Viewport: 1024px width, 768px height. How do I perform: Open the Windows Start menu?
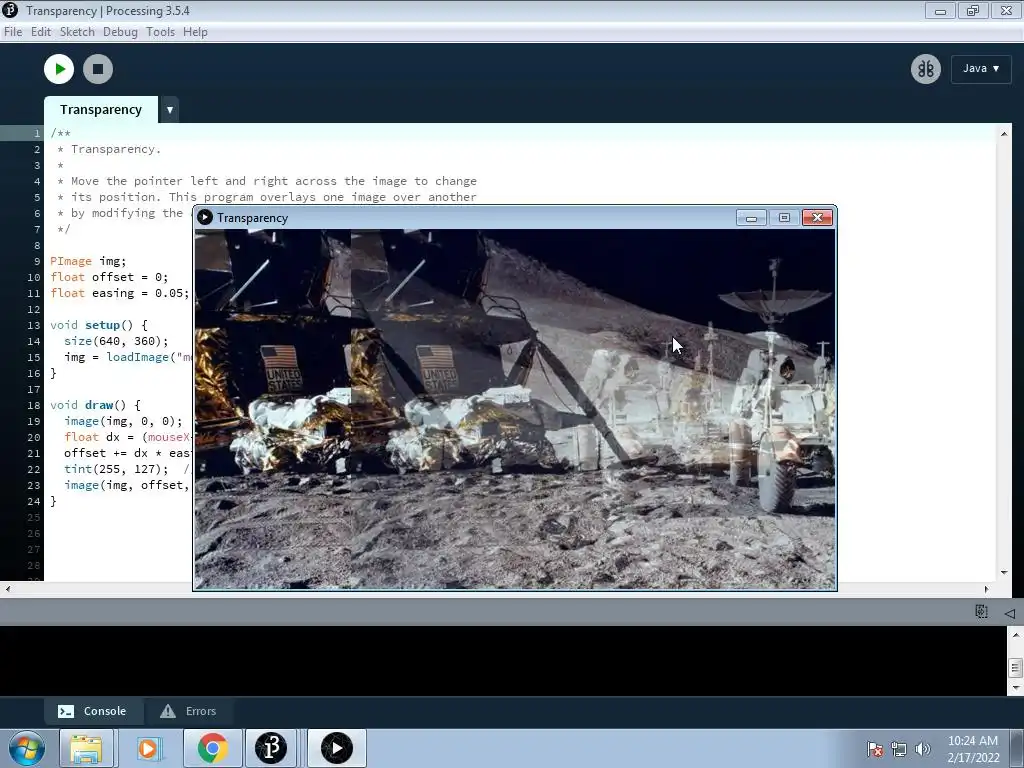tap(27, 748)
